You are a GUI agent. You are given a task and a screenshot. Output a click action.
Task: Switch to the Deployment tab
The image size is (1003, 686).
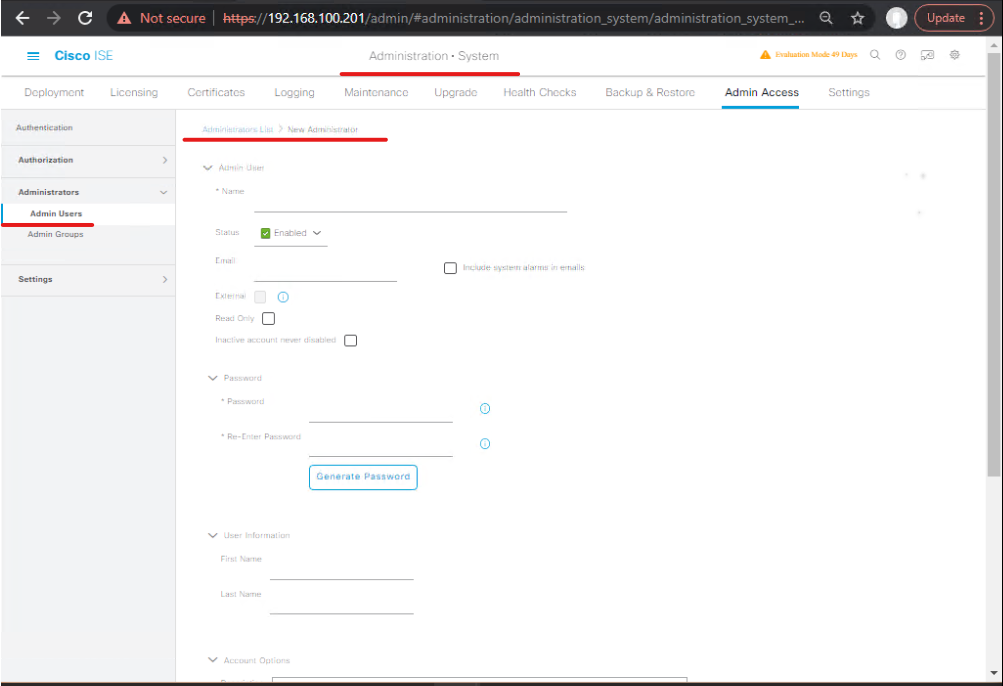tap(54, 92)
